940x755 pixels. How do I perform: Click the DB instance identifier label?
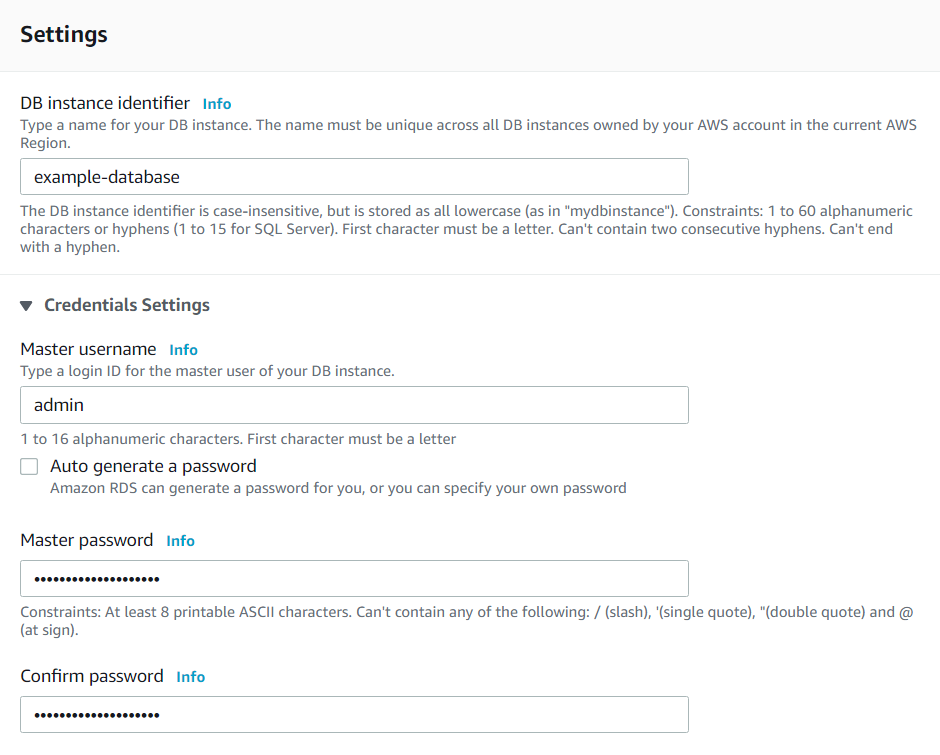click(x=105, y=103)
